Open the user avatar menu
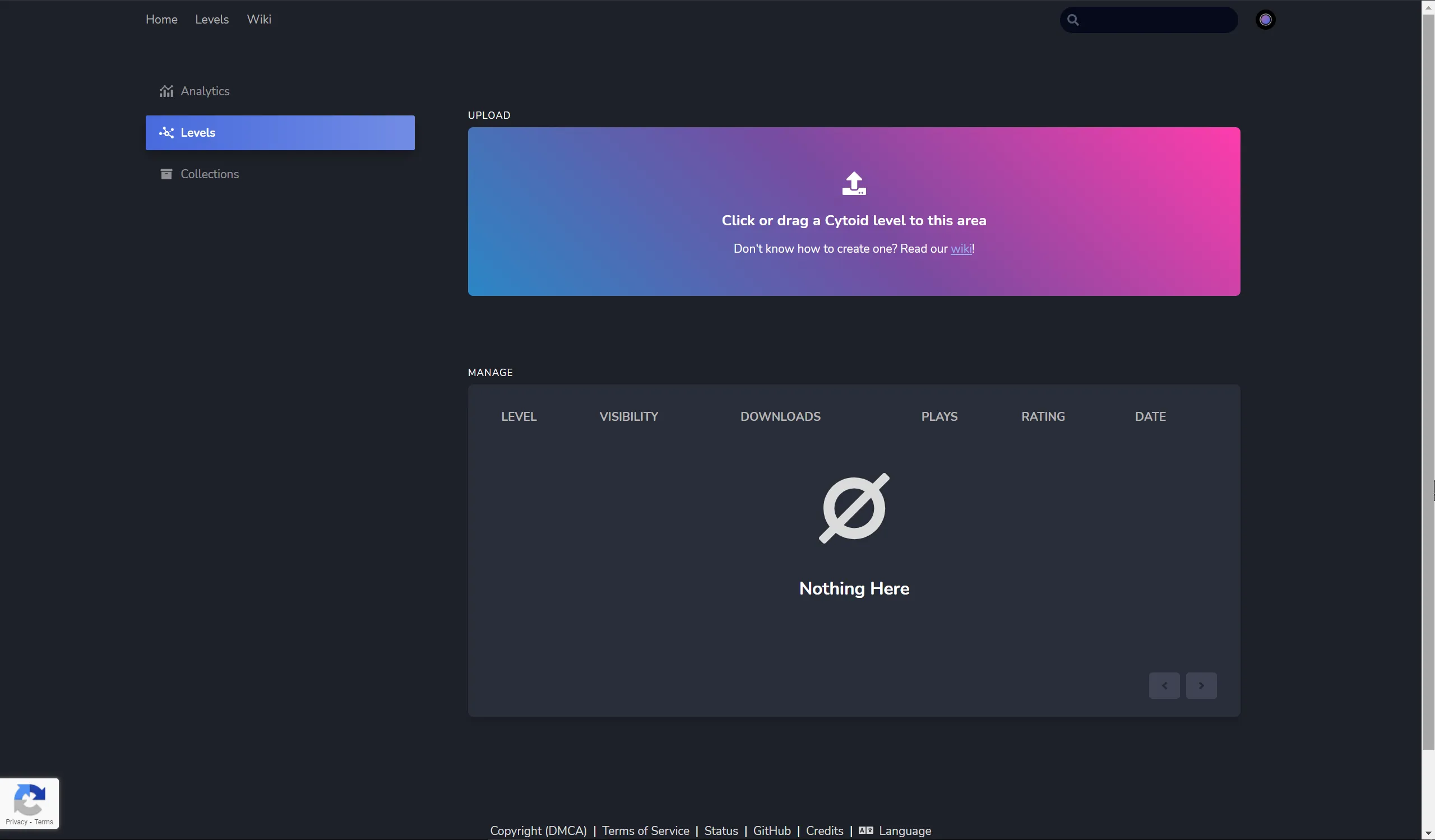This screenshot has width=1435, height=840. pos(1265,20)
